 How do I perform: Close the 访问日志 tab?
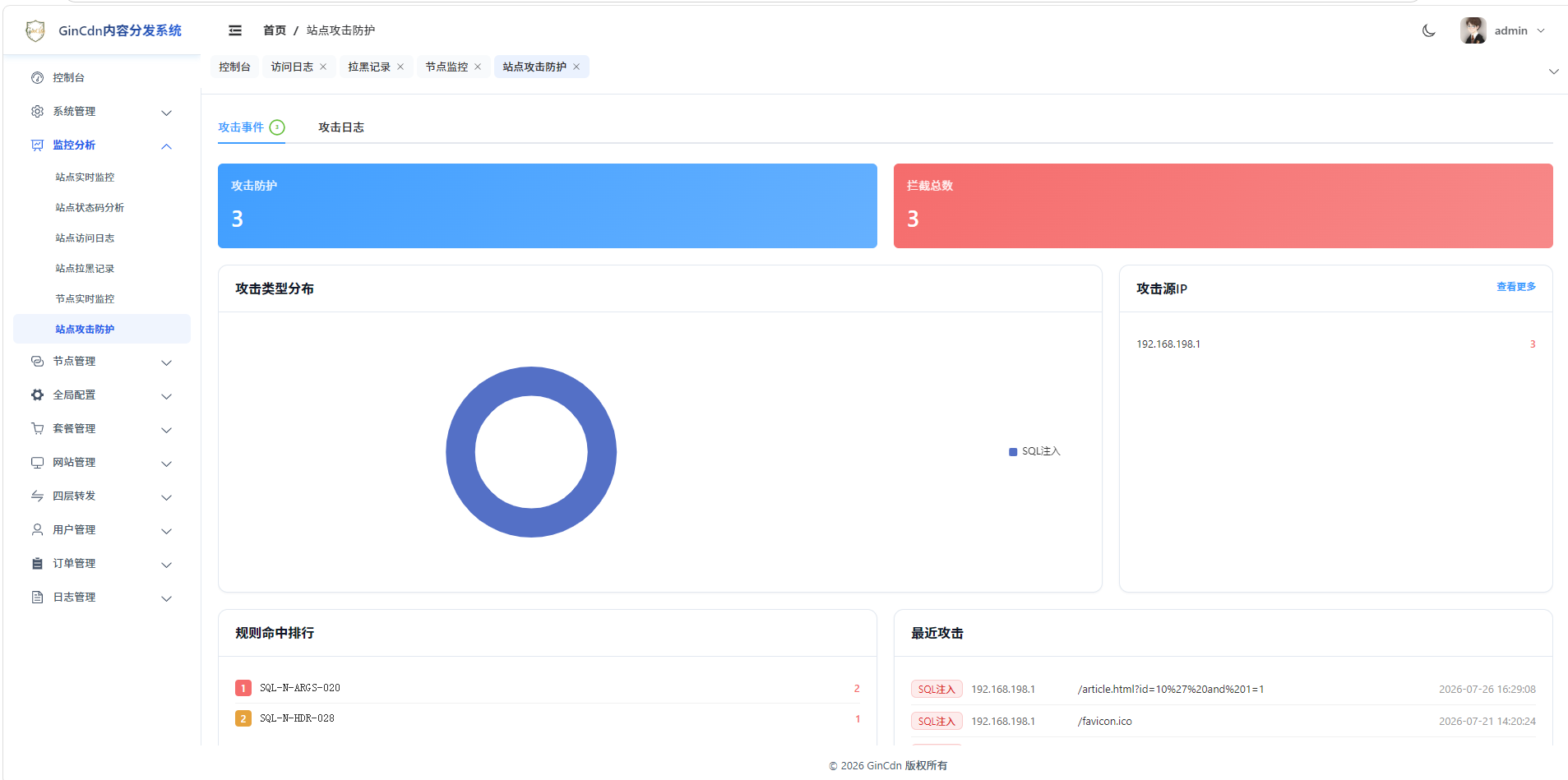(x=323, y=67)
